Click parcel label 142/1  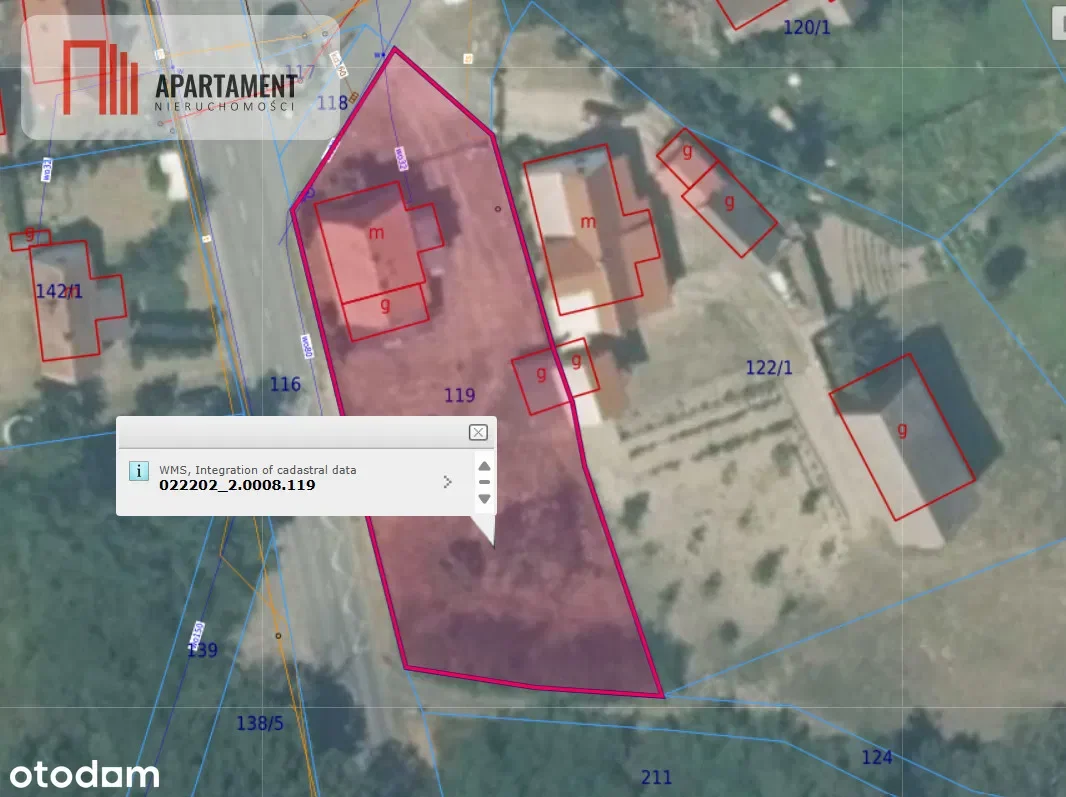pos(59,291)
